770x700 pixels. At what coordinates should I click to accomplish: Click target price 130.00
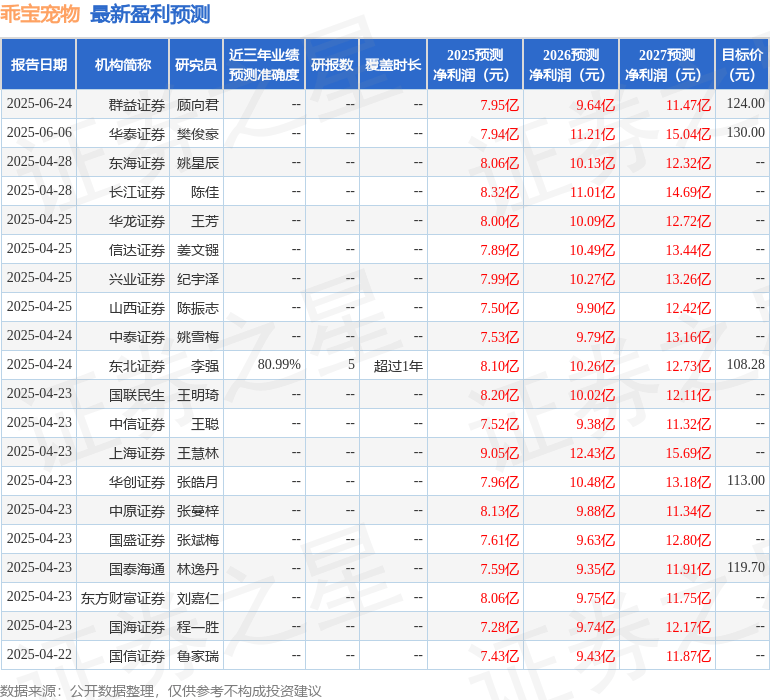pyautogui.click(x=745, y=133)
